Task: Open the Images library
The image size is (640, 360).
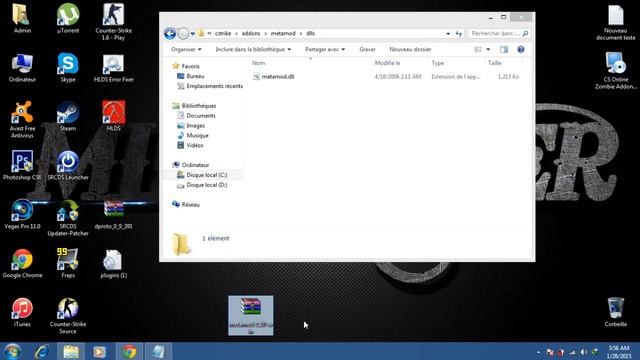Action: (196, 126)
